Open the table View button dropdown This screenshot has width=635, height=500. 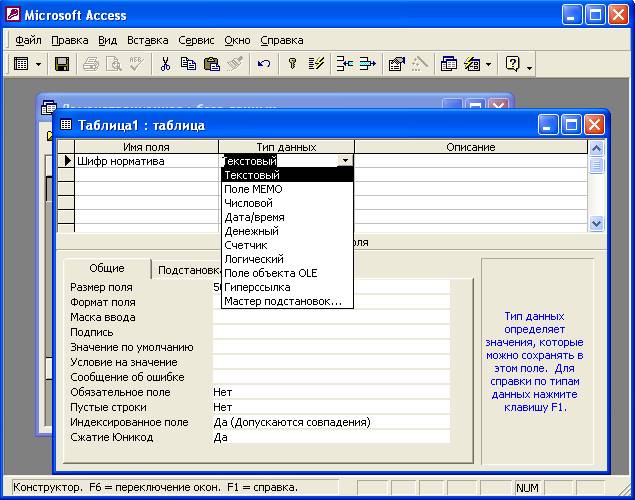click(39, 64)
